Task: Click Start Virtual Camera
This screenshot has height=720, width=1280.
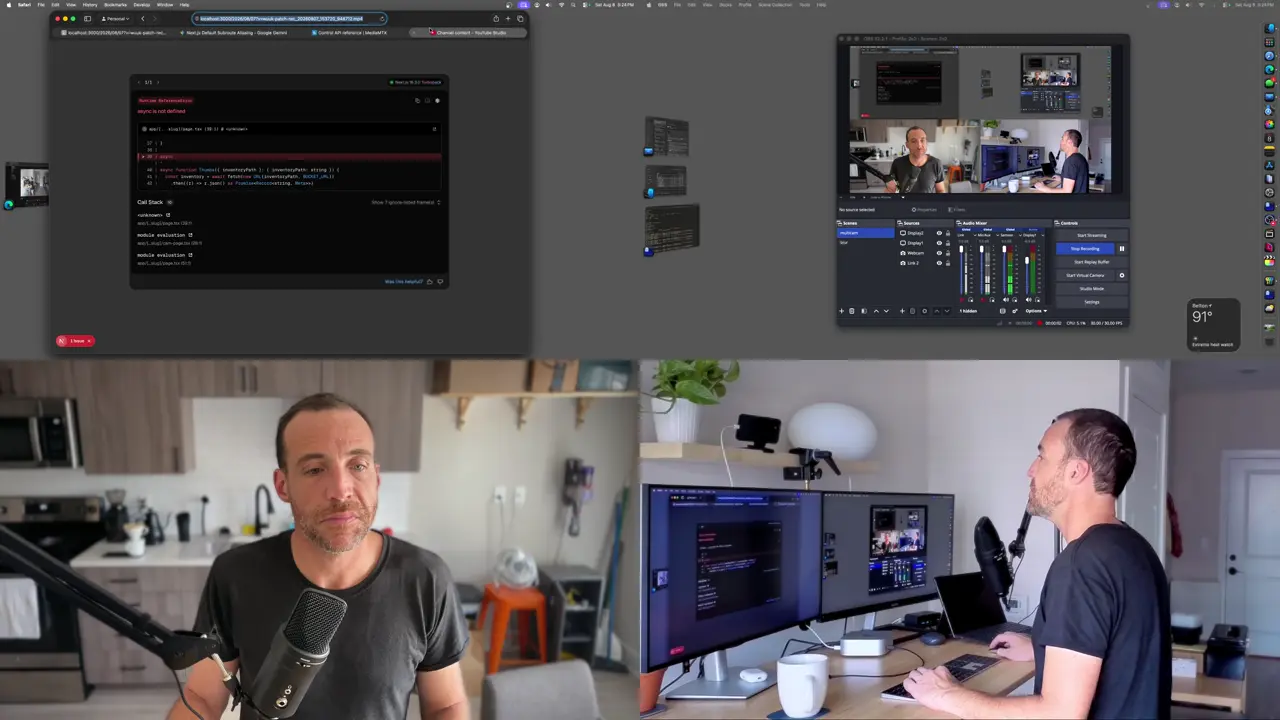Action: pyautogui.click(x=1085, y=275)
